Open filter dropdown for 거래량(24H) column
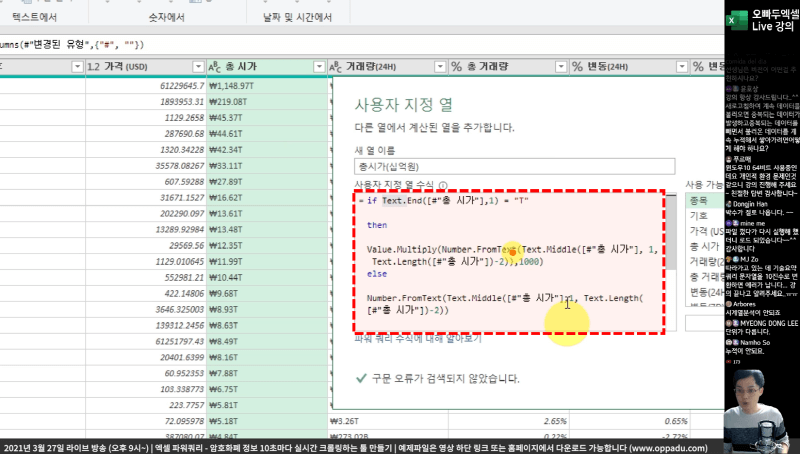800x454 pixels. pos(436,66)
